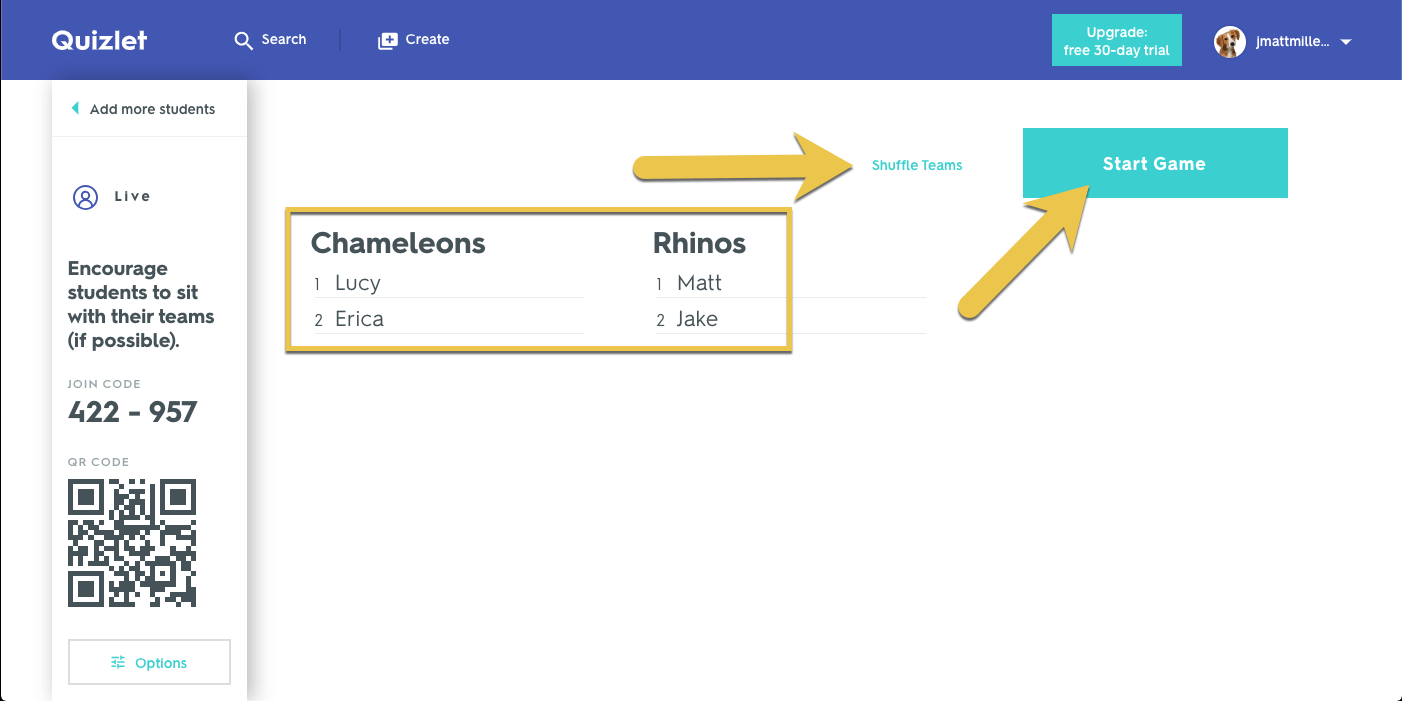
Task: Select student Matt on team Rhinos
Action: pyautogui.click(x=699, y=282)
